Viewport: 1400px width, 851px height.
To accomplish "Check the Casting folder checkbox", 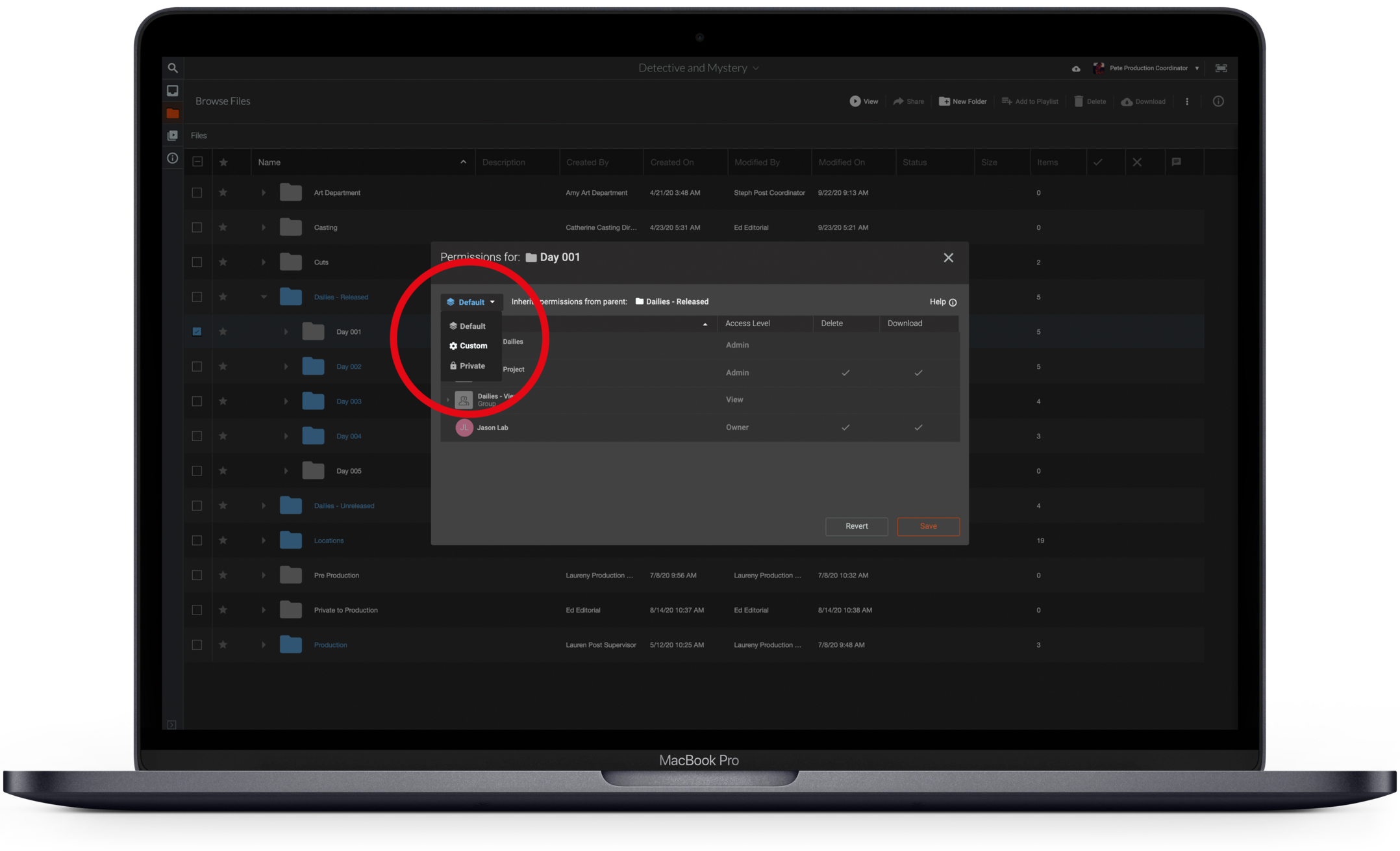I will [197, 227].
